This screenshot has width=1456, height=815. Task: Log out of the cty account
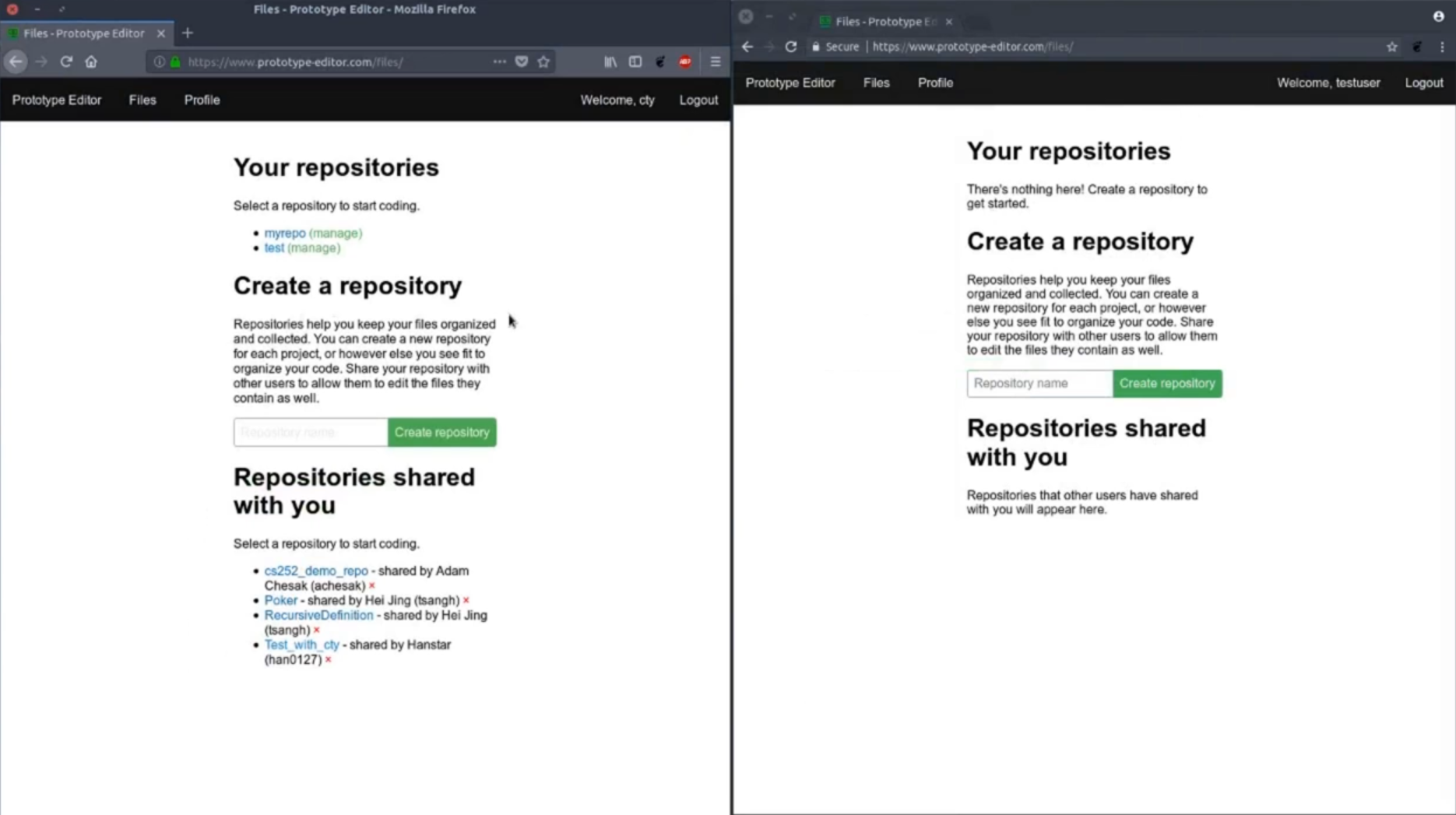point(698,100)
